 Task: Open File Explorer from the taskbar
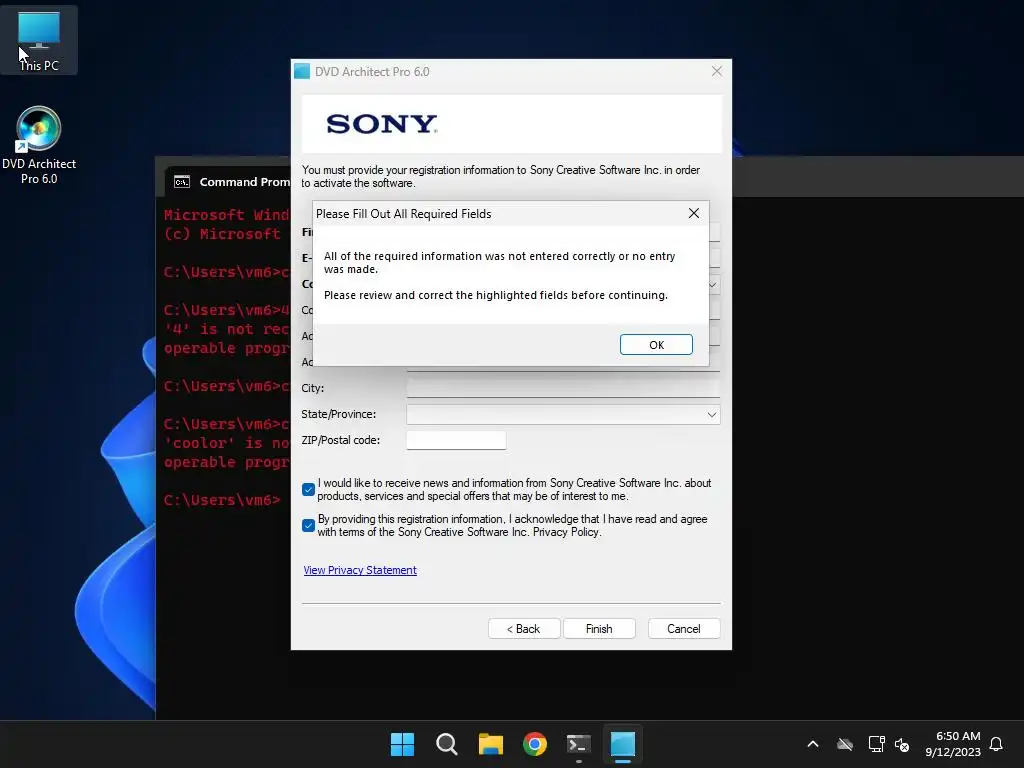click(x=490, y=744)
